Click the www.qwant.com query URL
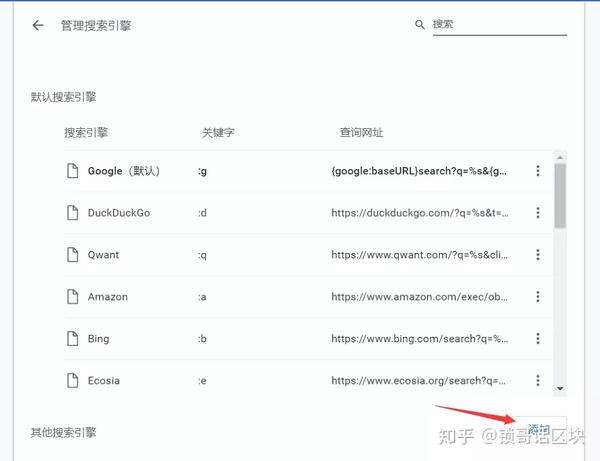600x461 pixels. click(x=419, y=255)
